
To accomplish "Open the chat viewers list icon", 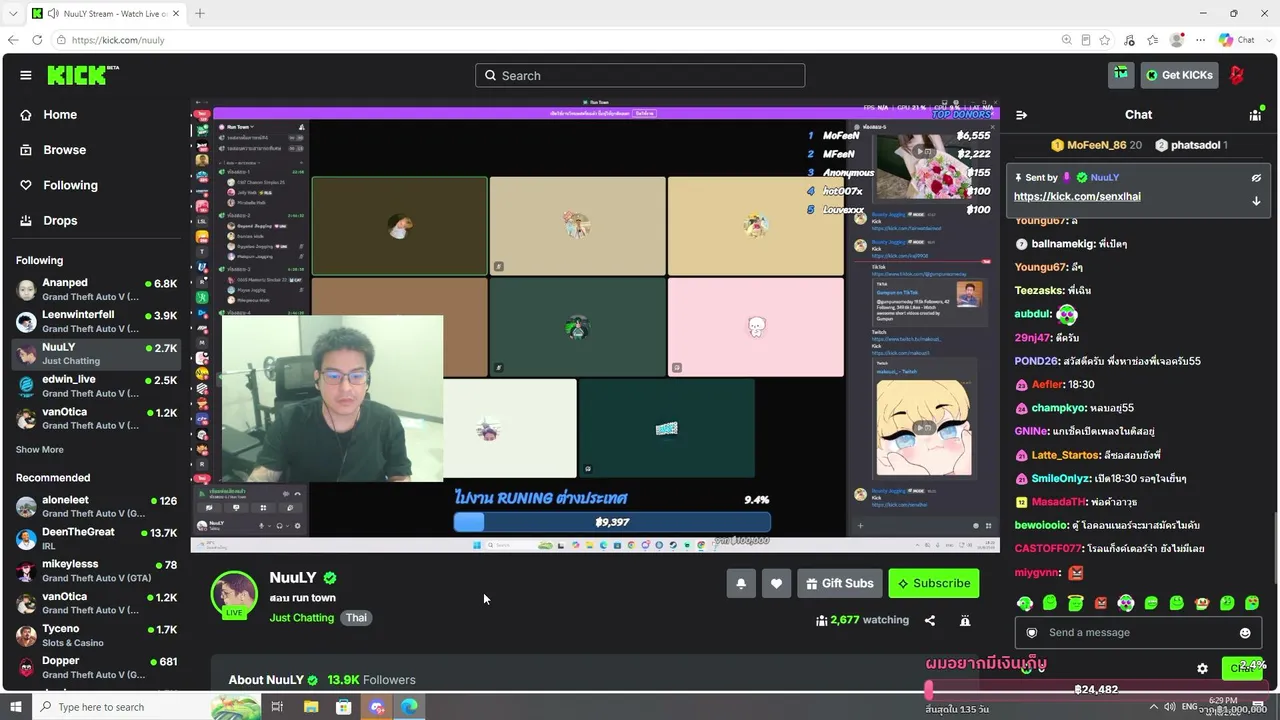I will pyautogui.click(x=1255, y=115).
